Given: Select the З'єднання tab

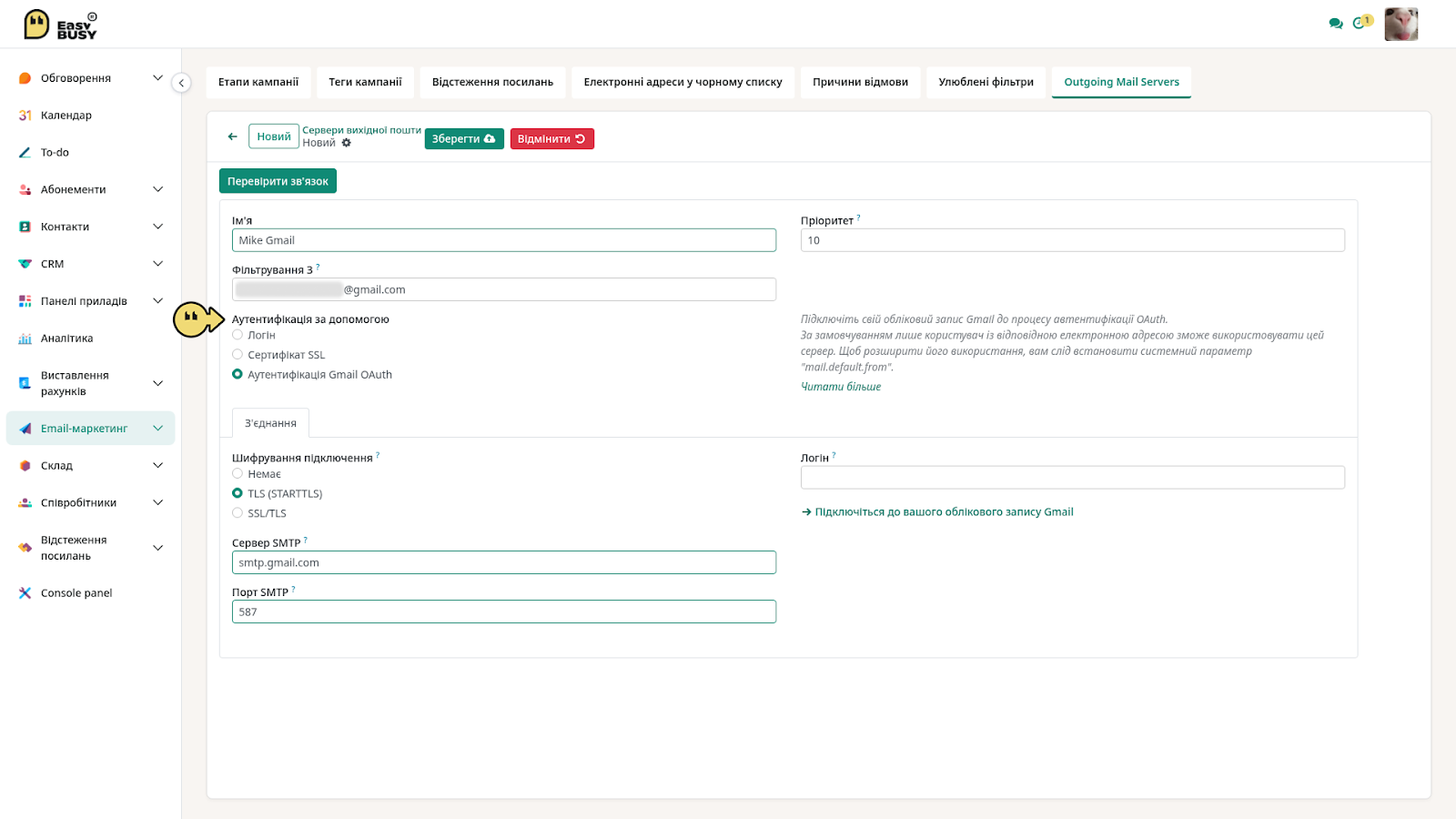Looking at the screenshot, I should (270, 423).
